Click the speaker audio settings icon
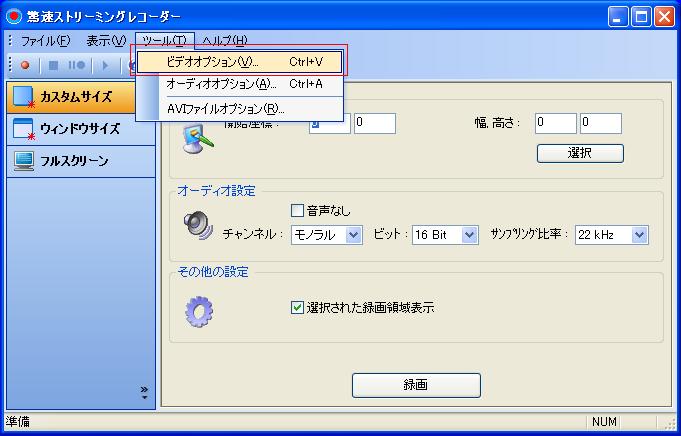 point(198,226)
